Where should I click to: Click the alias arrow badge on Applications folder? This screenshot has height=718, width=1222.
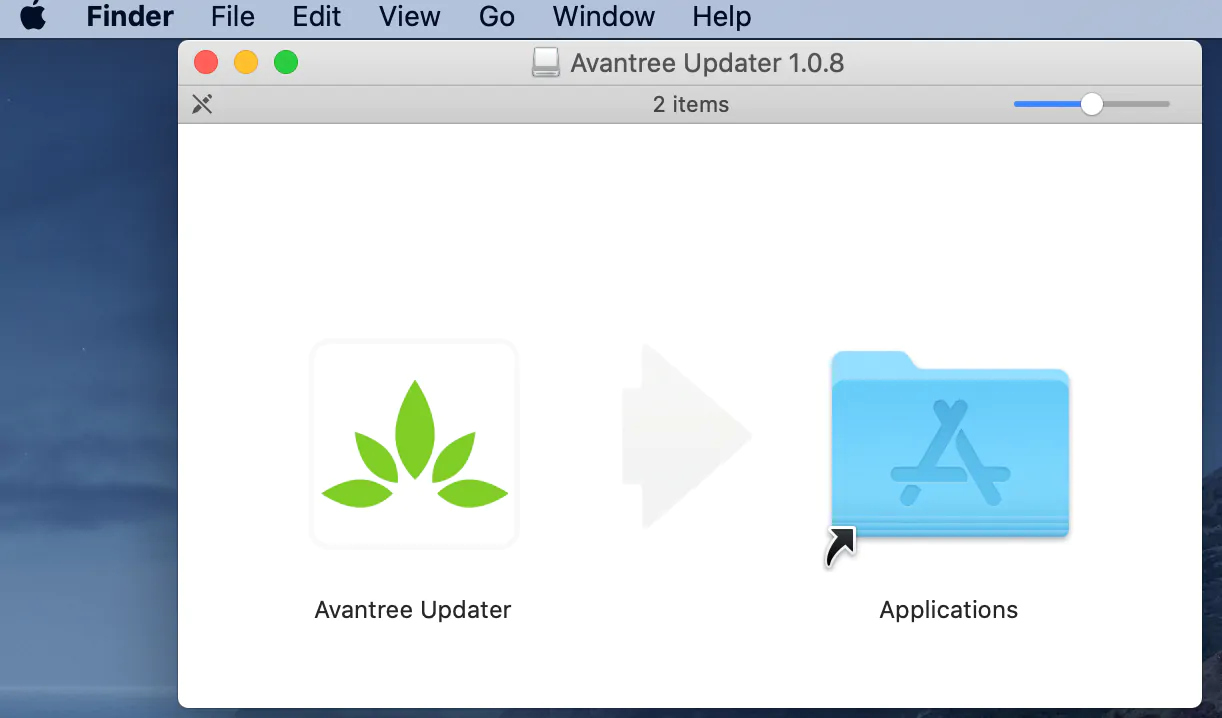[840, 547]
